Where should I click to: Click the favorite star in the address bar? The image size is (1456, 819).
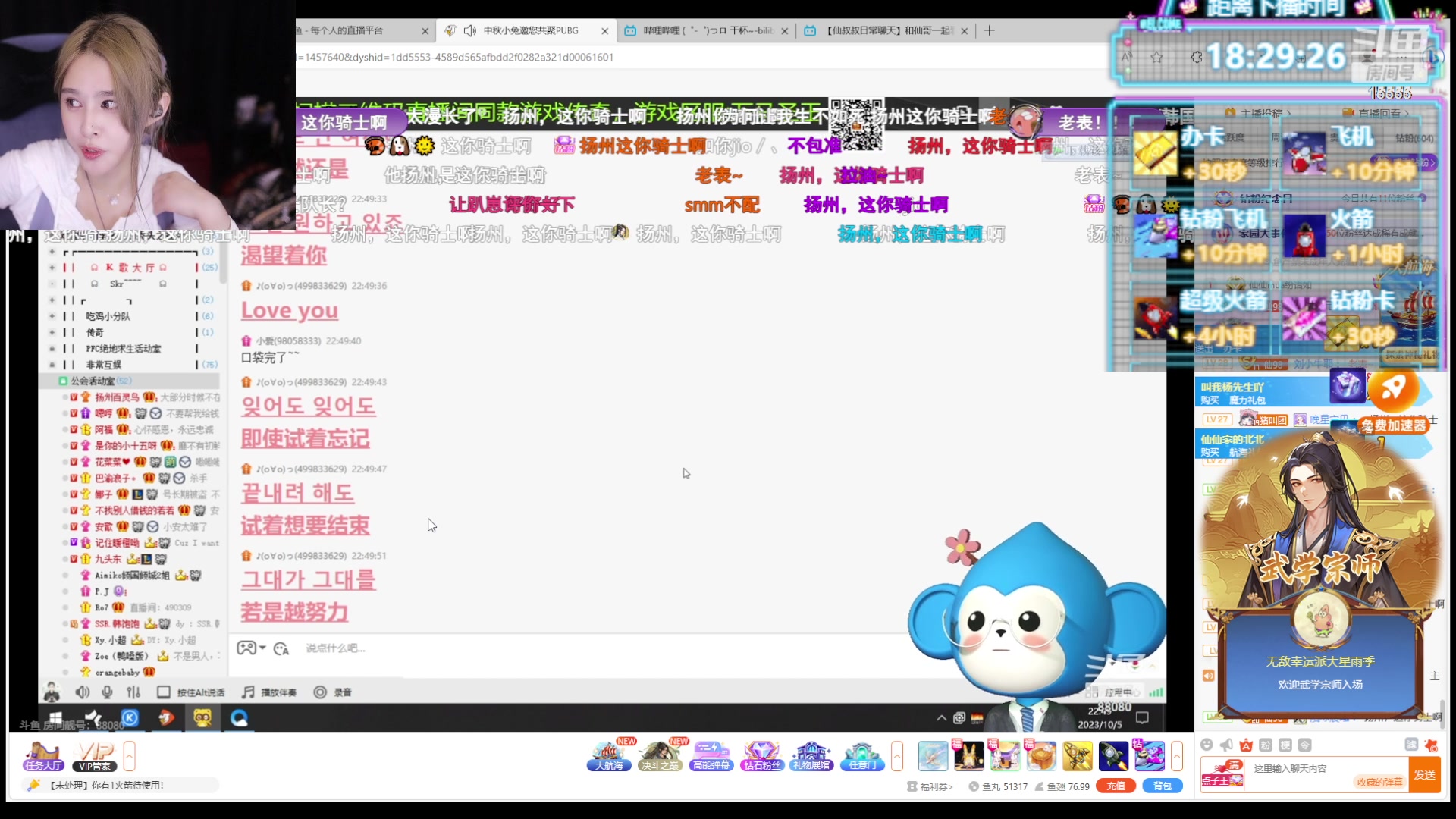[x=1156, y=57]
